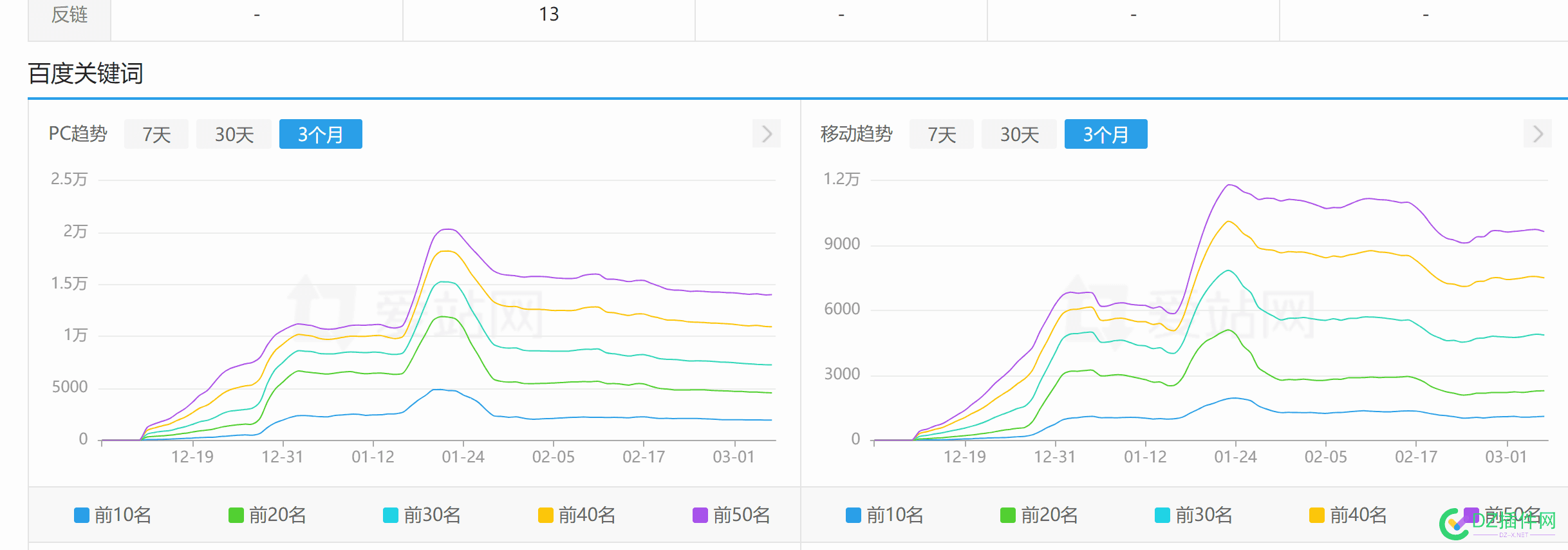Select the 30天 tab in 移动趋势
This screenshot has height=550, width=1568.
coord(1019,134)
